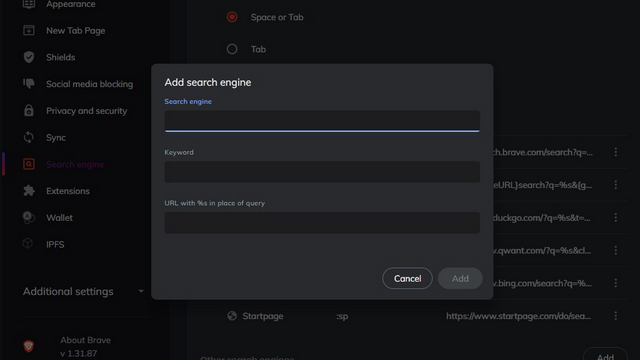Click the Appearance sidebar icon

(29, 4)
